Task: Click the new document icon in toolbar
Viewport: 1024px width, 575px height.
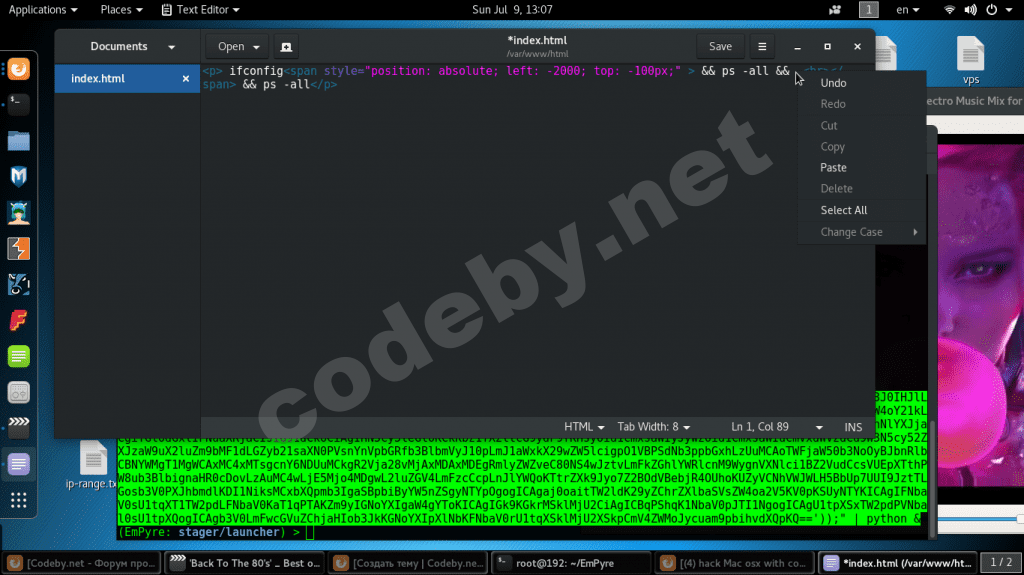Action: [286, 46]
